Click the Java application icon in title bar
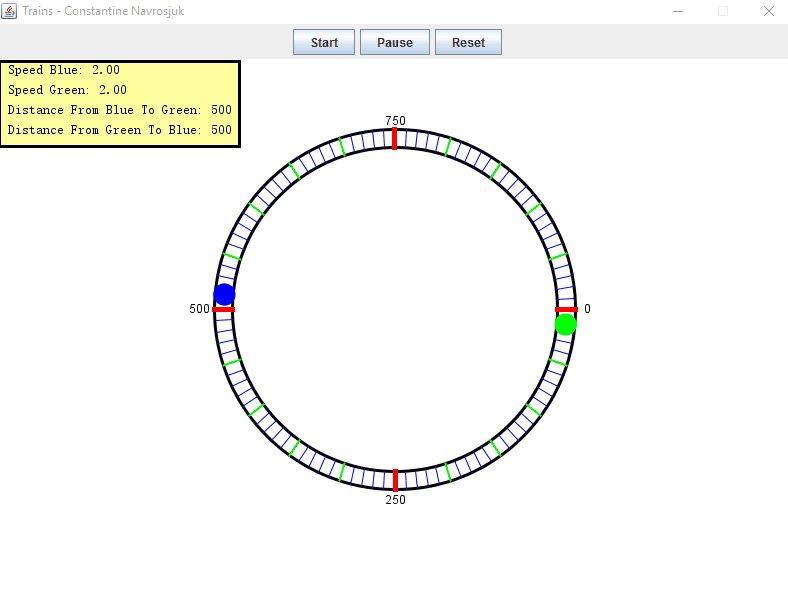This screenshot has width=788, height=591. [10, 11]
